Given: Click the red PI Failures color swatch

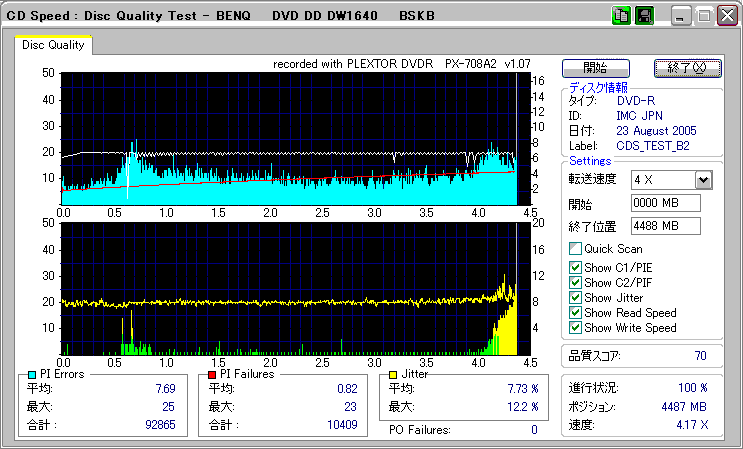Looking at the screenshot, I should click(211, 374).
